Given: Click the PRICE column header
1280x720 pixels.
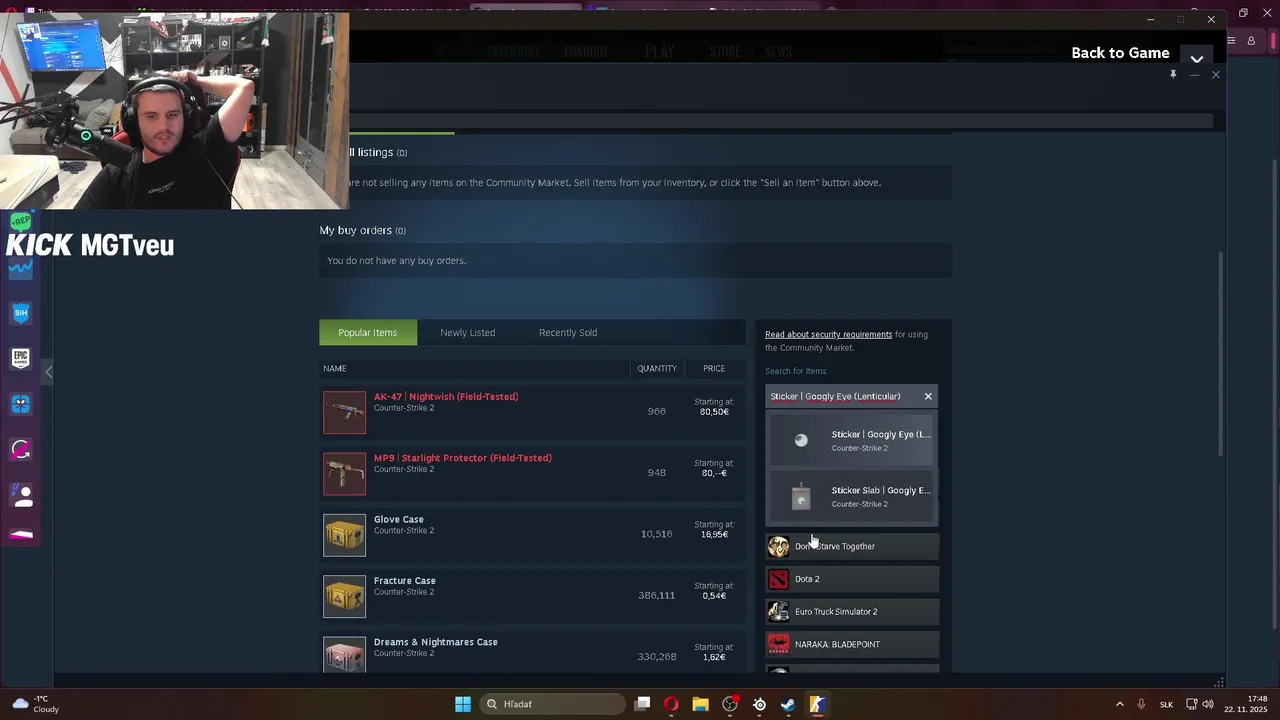Looking at the screenshot, I should 714,369.
